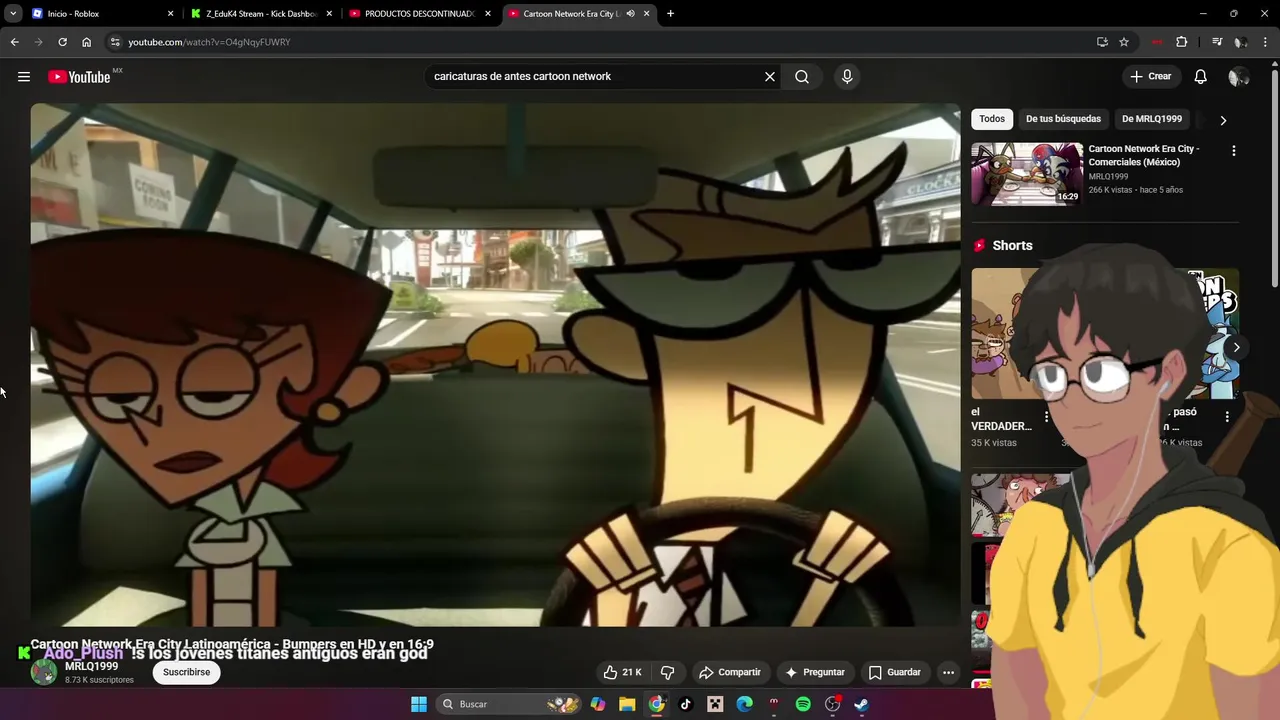Image resolution: width=1280 pixels, height=720 pixels.
Task: Click the Shorts section heading
Action: pyautogui.click(x=1012, y=245)
